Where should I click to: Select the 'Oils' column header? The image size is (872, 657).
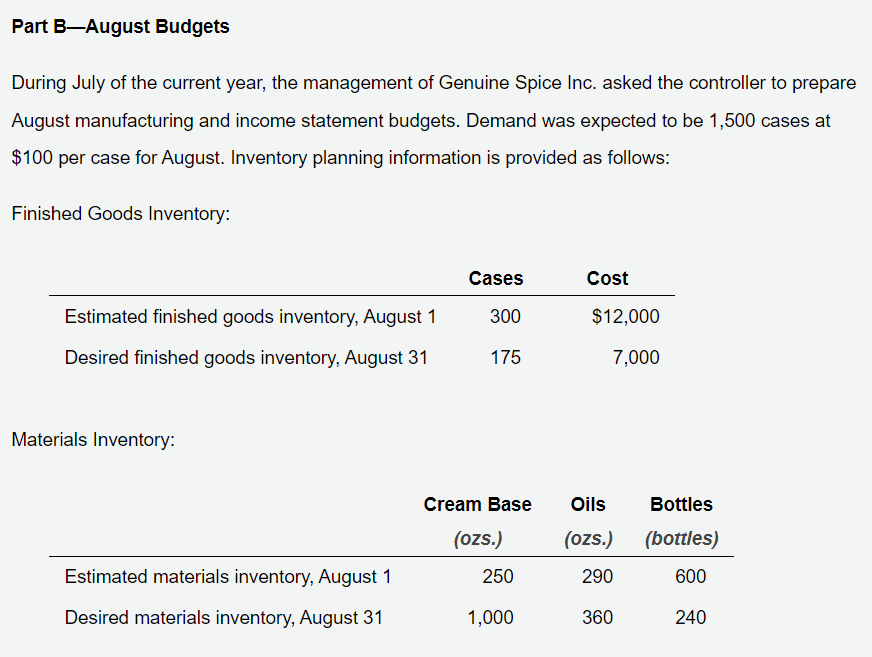588,505
